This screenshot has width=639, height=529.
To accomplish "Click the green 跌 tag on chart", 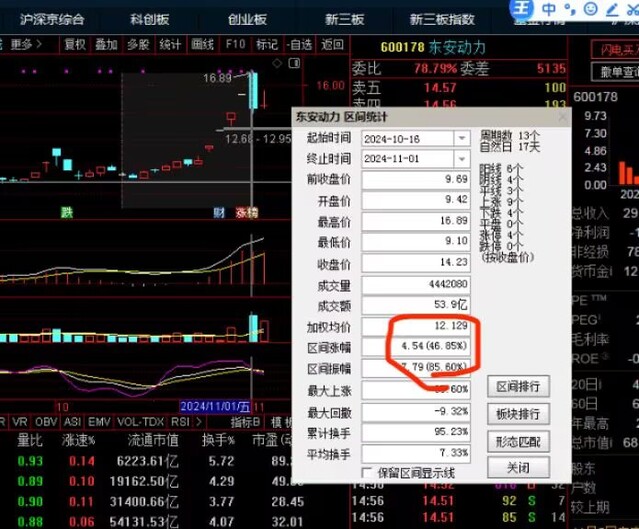I will 67,212.
